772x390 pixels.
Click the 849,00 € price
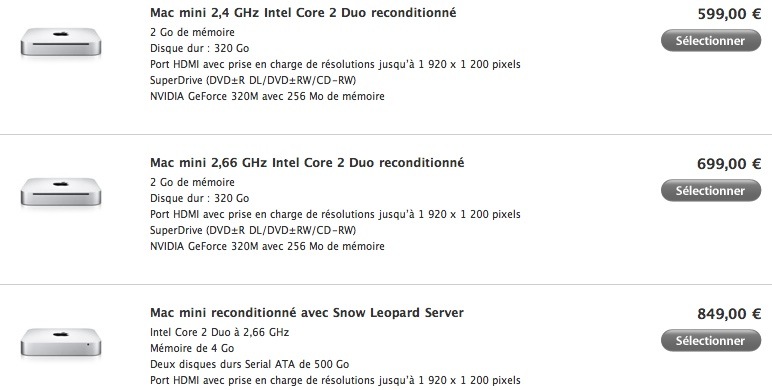729,313
